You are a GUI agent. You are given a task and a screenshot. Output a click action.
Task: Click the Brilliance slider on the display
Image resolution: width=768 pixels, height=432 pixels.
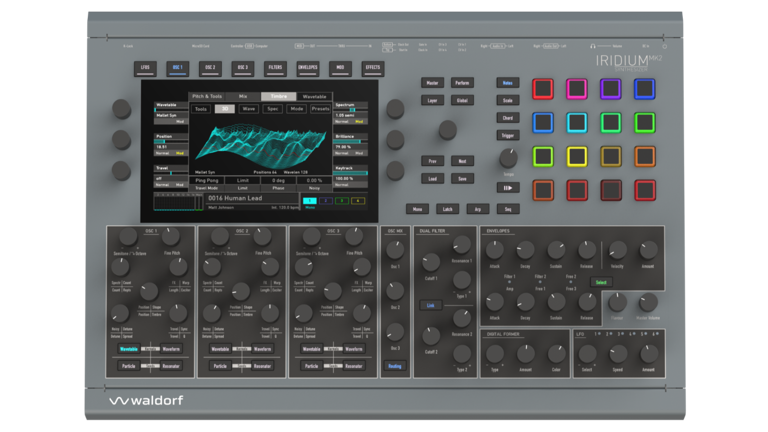click(351, 142)
